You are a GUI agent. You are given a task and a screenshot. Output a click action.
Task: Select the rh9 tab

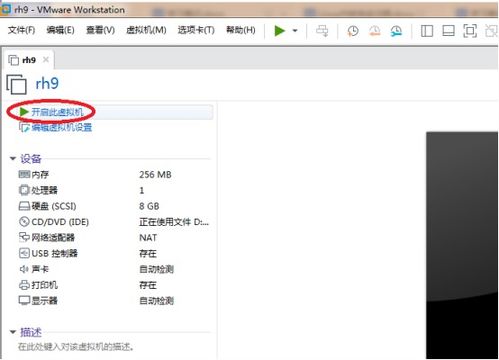pos(29,60)
